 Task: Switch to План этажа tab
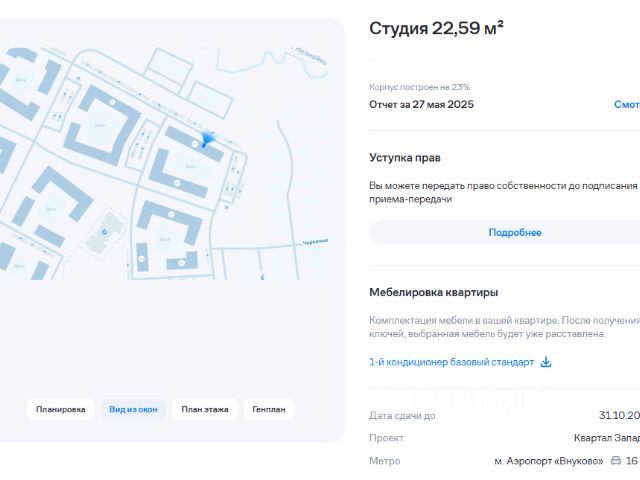(205, 409)
